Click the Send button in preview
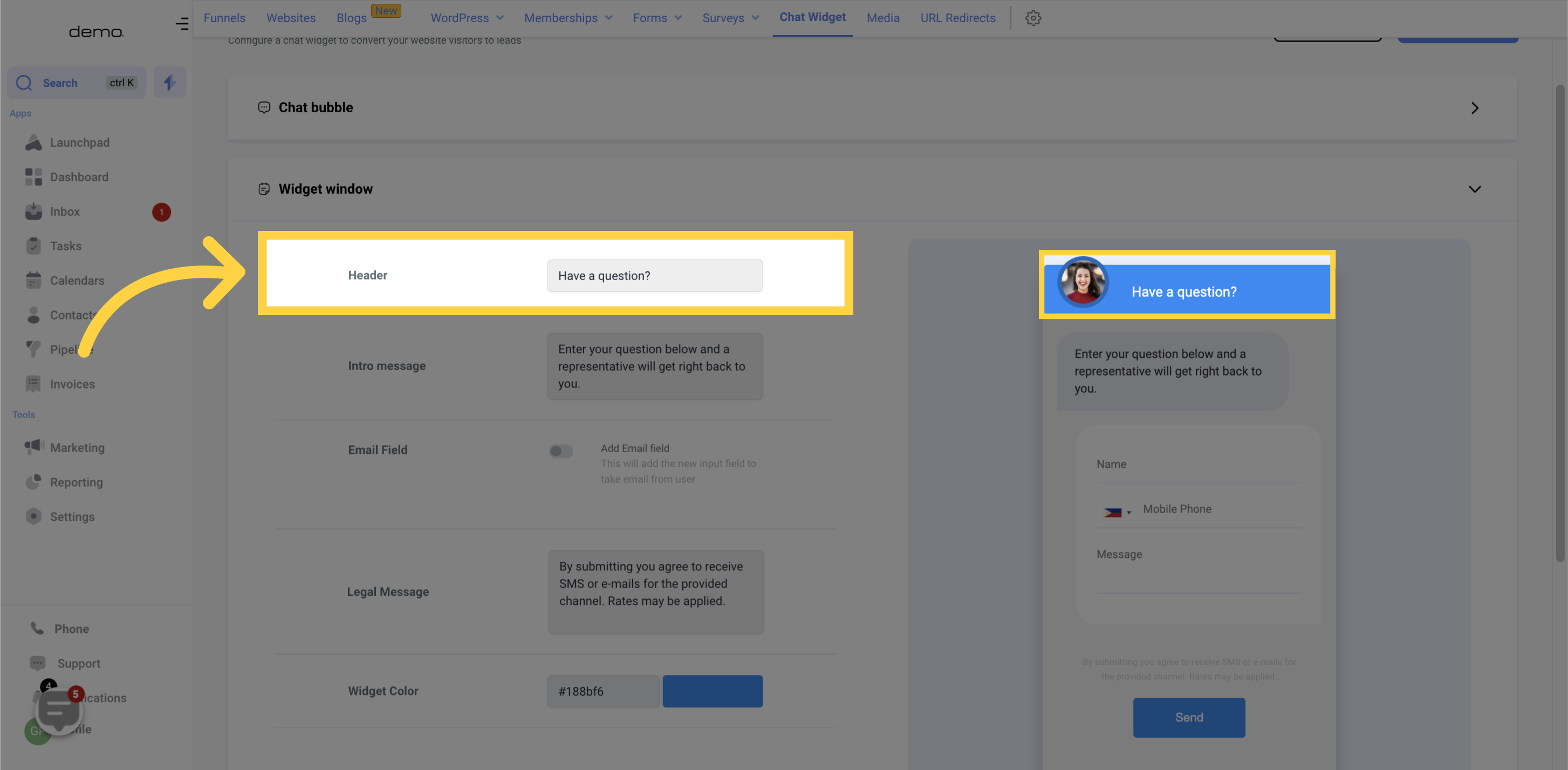The height and width of the screenshot is (770, 1568). [1189, 717]
